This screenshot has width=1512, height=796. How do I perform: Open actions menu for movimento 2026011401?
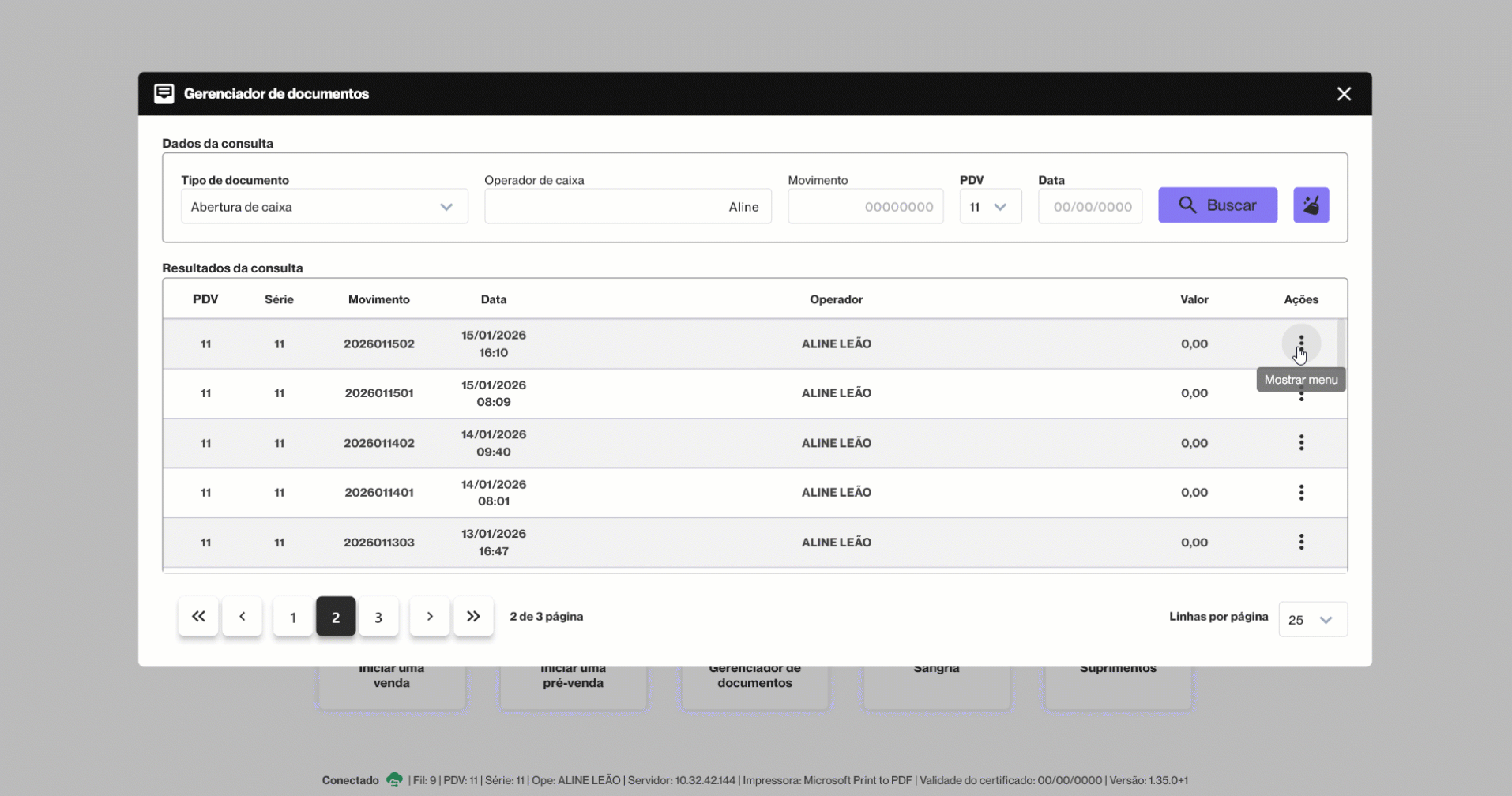[1300, 493]
